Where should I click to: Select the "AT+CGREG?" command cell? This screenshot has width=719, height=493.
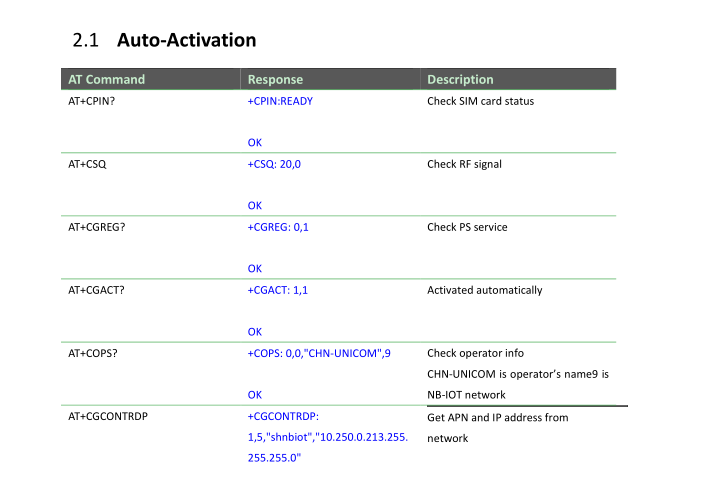tap(96, 227)
